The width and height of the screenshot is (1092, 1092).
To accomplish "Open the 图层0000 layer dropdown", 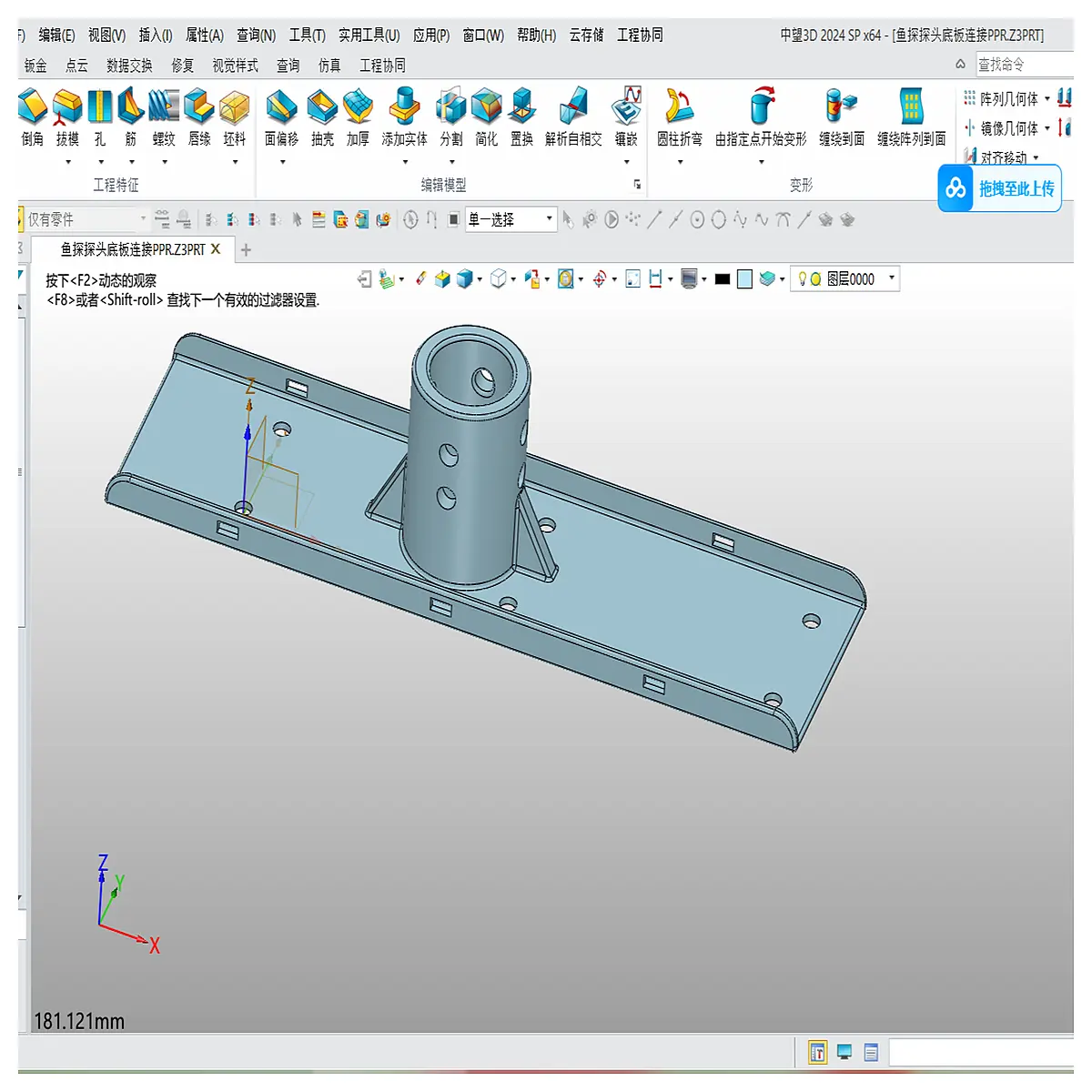I will coord(892,278).
